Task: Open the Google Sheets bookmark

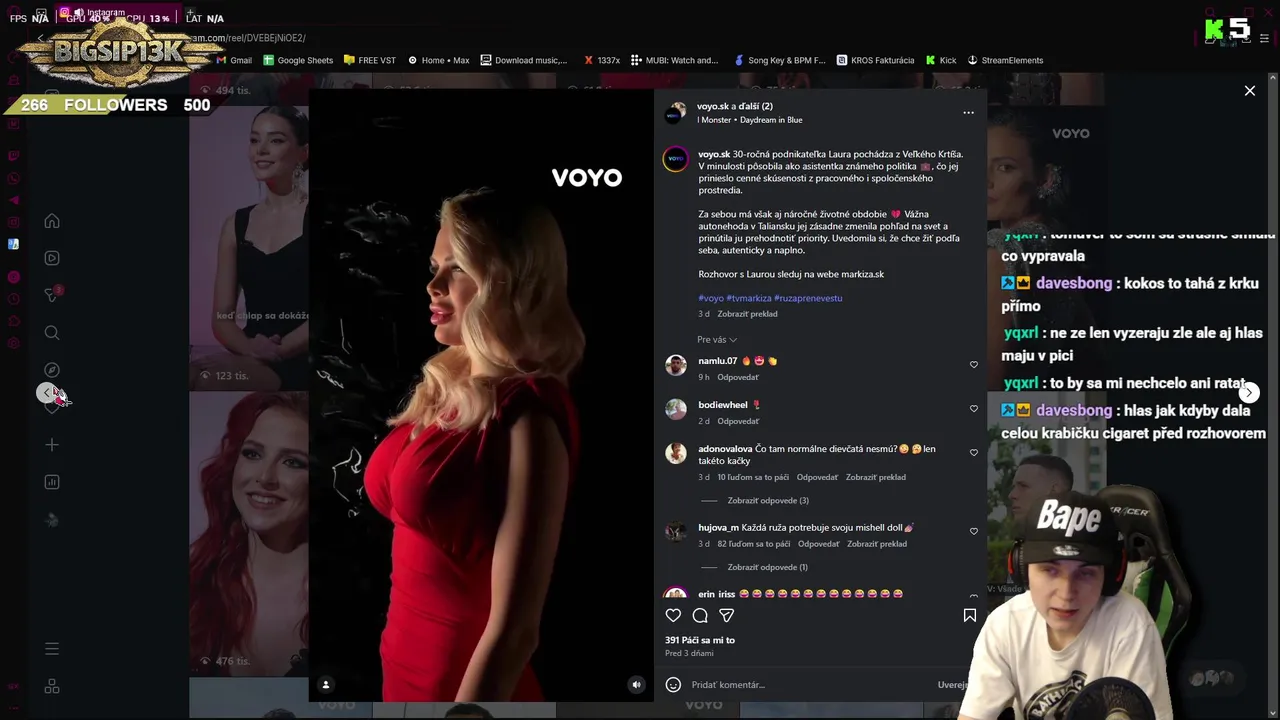Action: (x=298, y=60)
